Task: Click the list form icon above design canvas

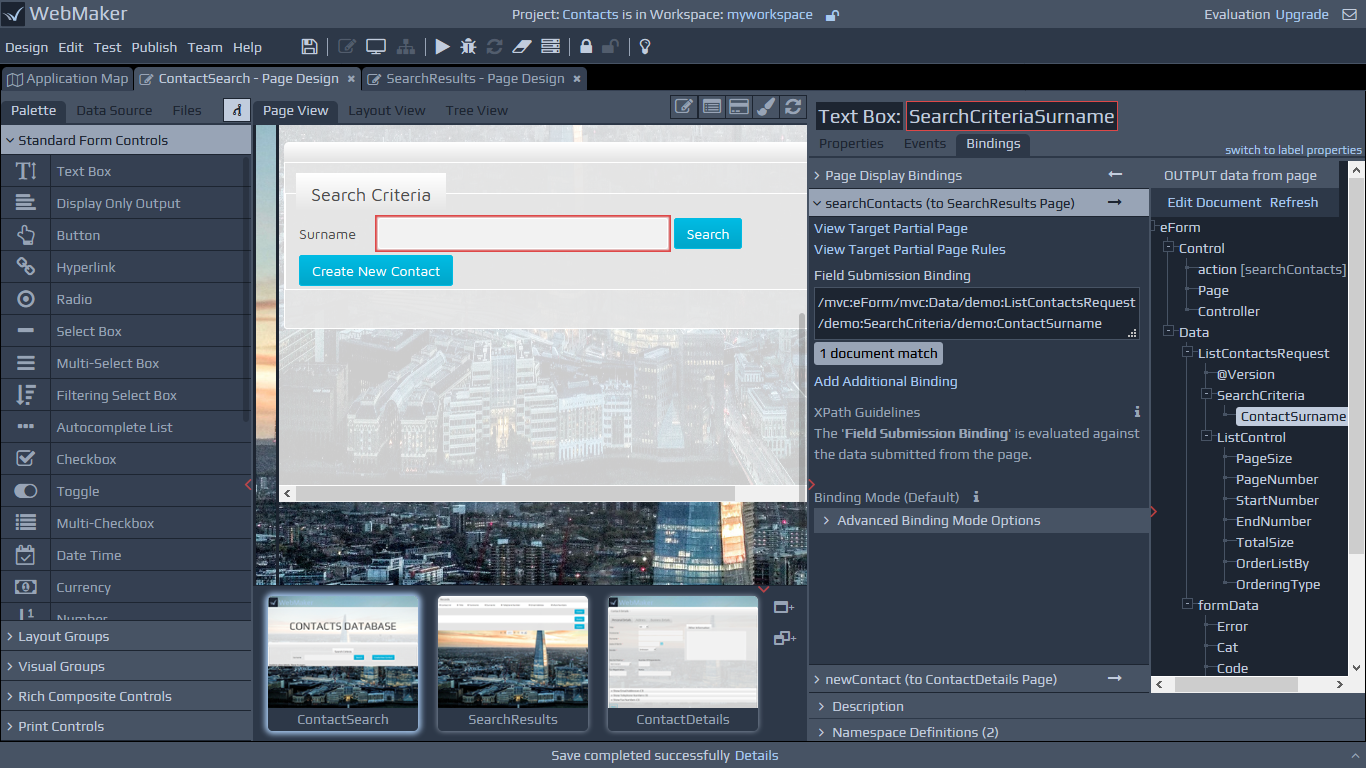Action: click(711, 107)
